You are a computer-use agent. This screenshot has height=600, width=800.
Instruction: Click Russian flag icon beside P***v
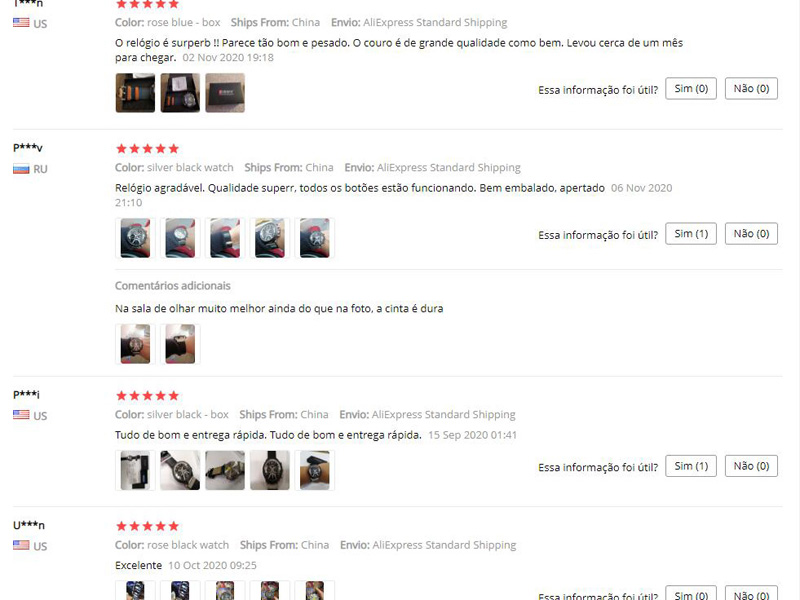[21, 169]
